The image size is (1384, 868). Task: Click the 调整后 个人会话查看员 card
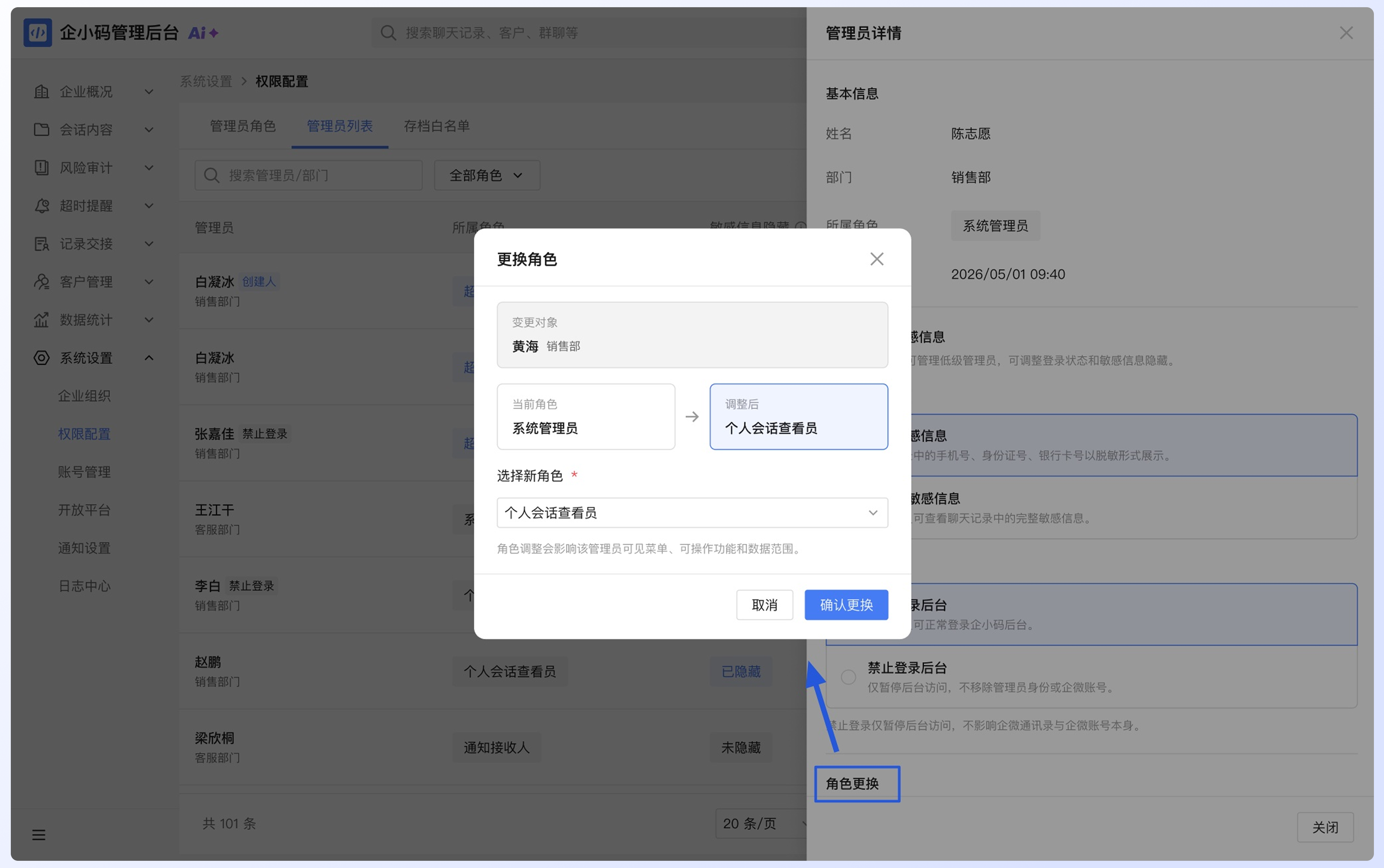click(798, 416)
